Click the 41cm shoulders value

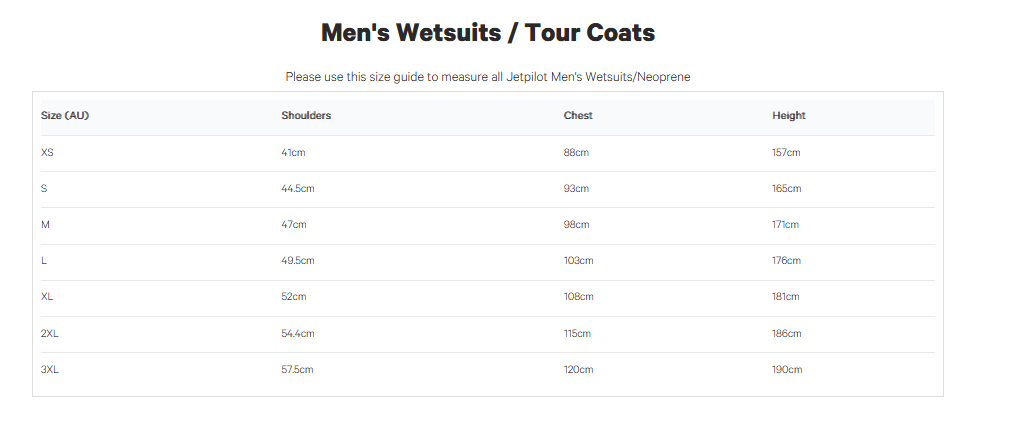[x=294, y=153]
